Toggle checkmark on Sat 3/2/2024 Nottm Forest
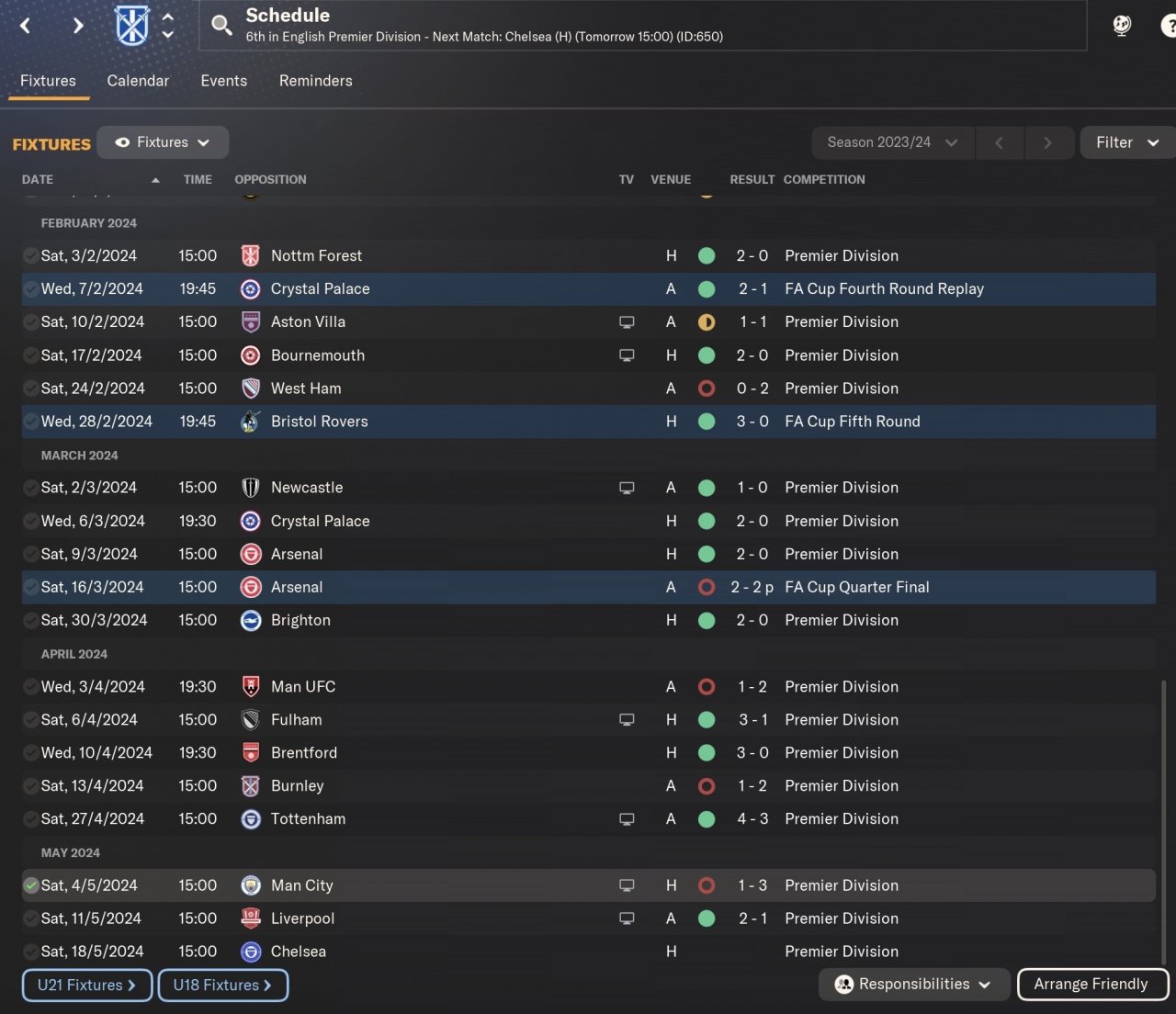The width and height of the screenshot is (1176, 1014). 31,256
